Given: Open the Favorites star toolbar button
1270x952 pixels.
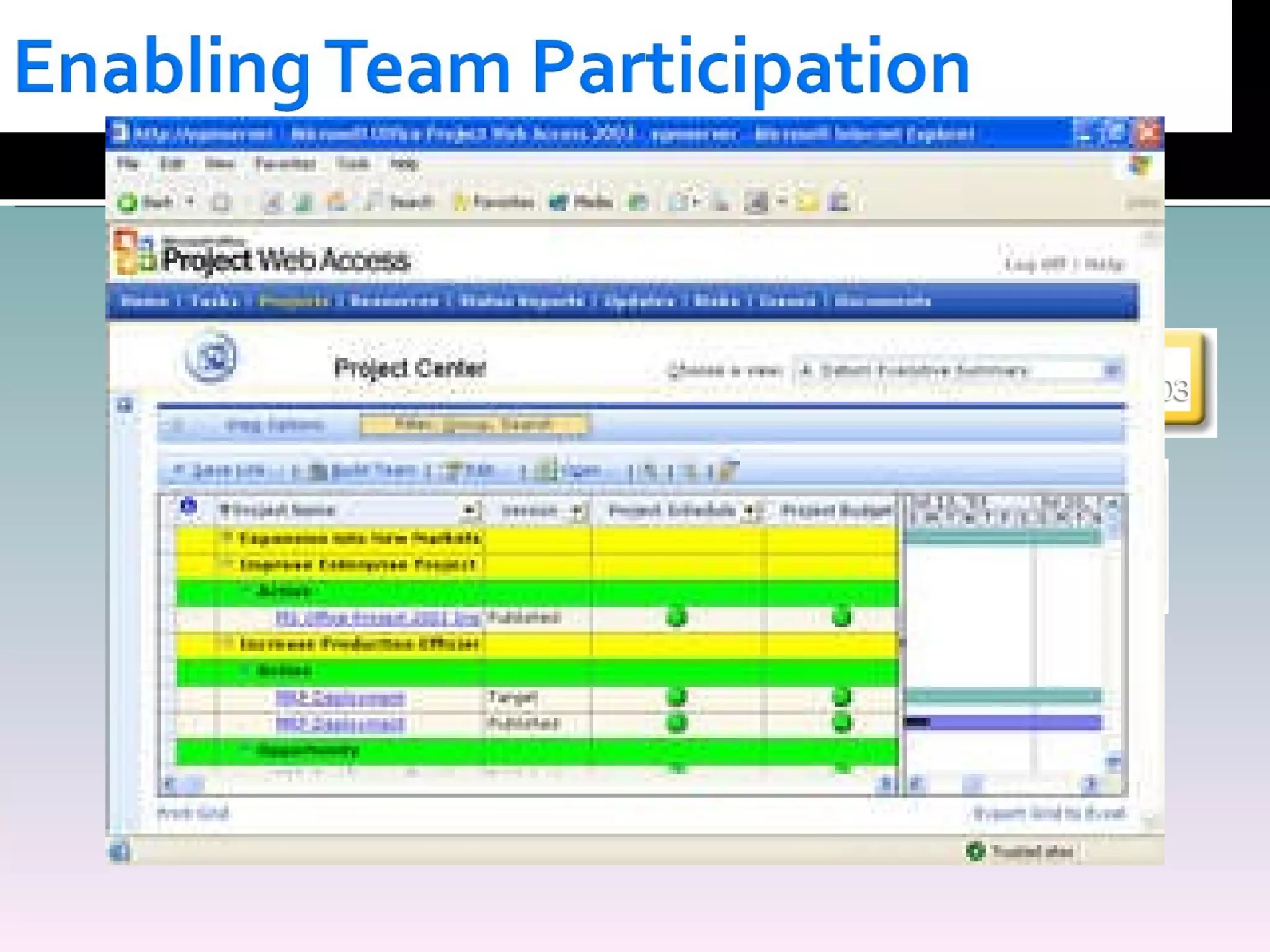Looking at the screenshot, I should tap(494, 201).
